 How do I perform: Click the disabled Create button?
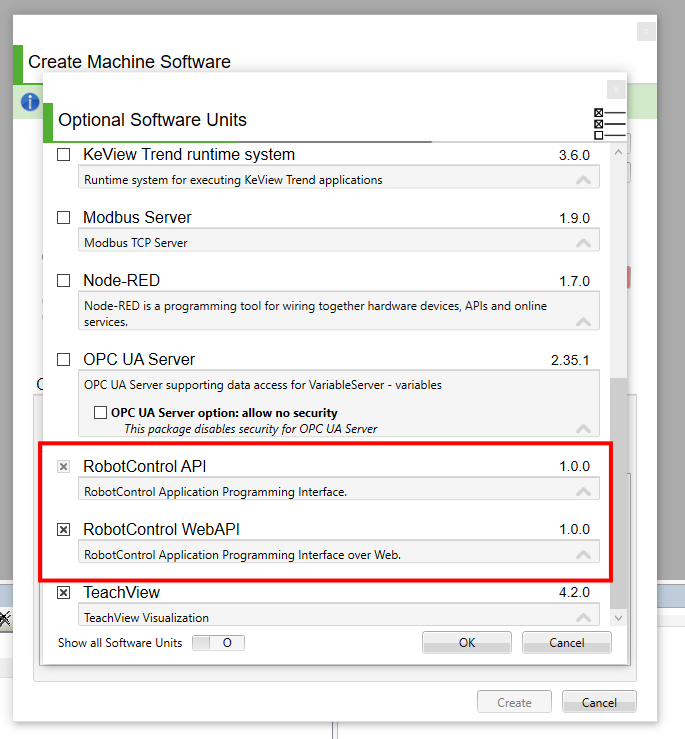pyautogui.click(x=514, y=703)
